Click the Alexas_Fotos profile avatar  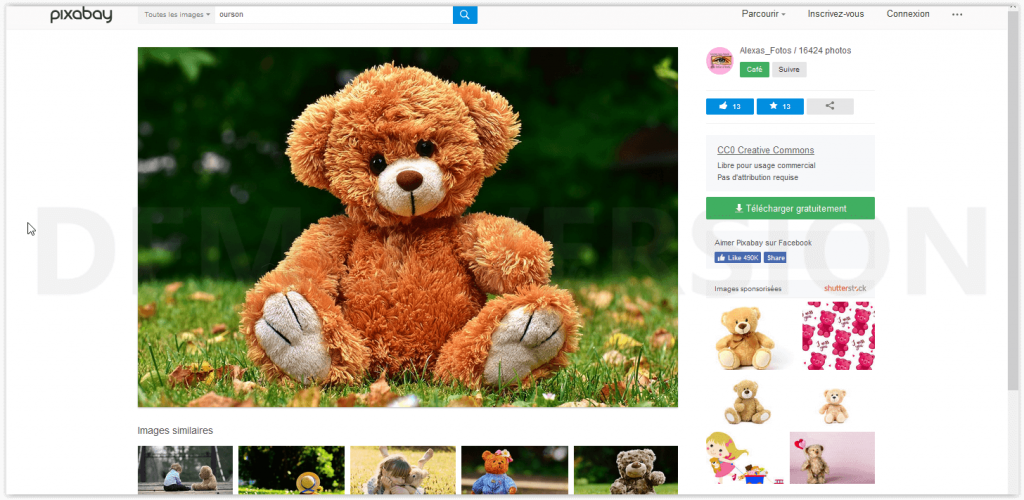tap(719, 61)
